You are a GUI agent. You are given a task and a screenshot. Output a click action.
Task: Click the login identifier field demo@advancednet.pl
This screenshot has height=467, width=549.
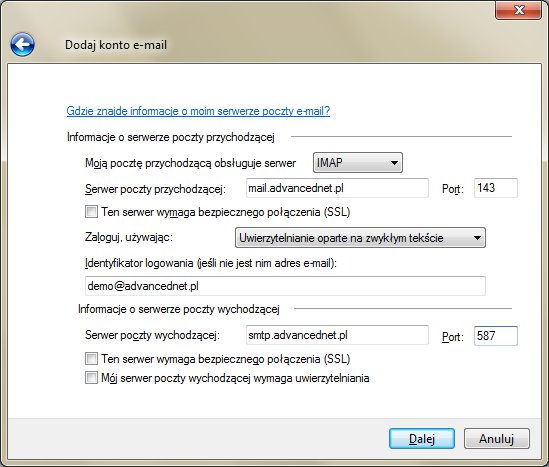[x=285, y=286]
